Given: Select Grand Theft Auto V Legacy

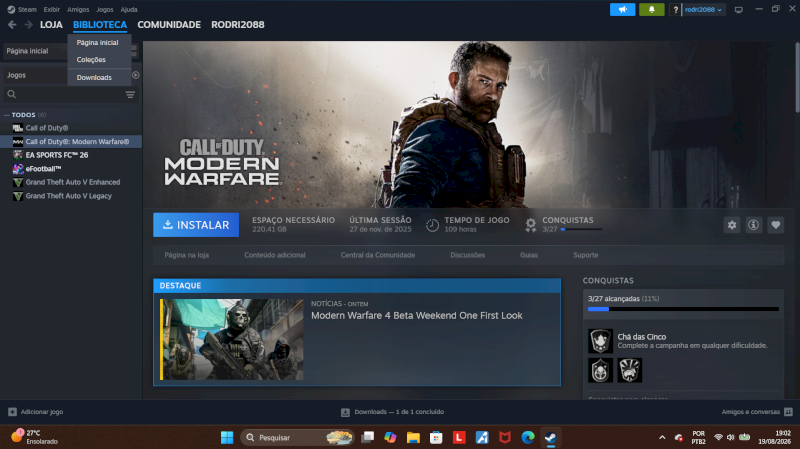Looking at the screenshot, I should (x=71, y=196).
